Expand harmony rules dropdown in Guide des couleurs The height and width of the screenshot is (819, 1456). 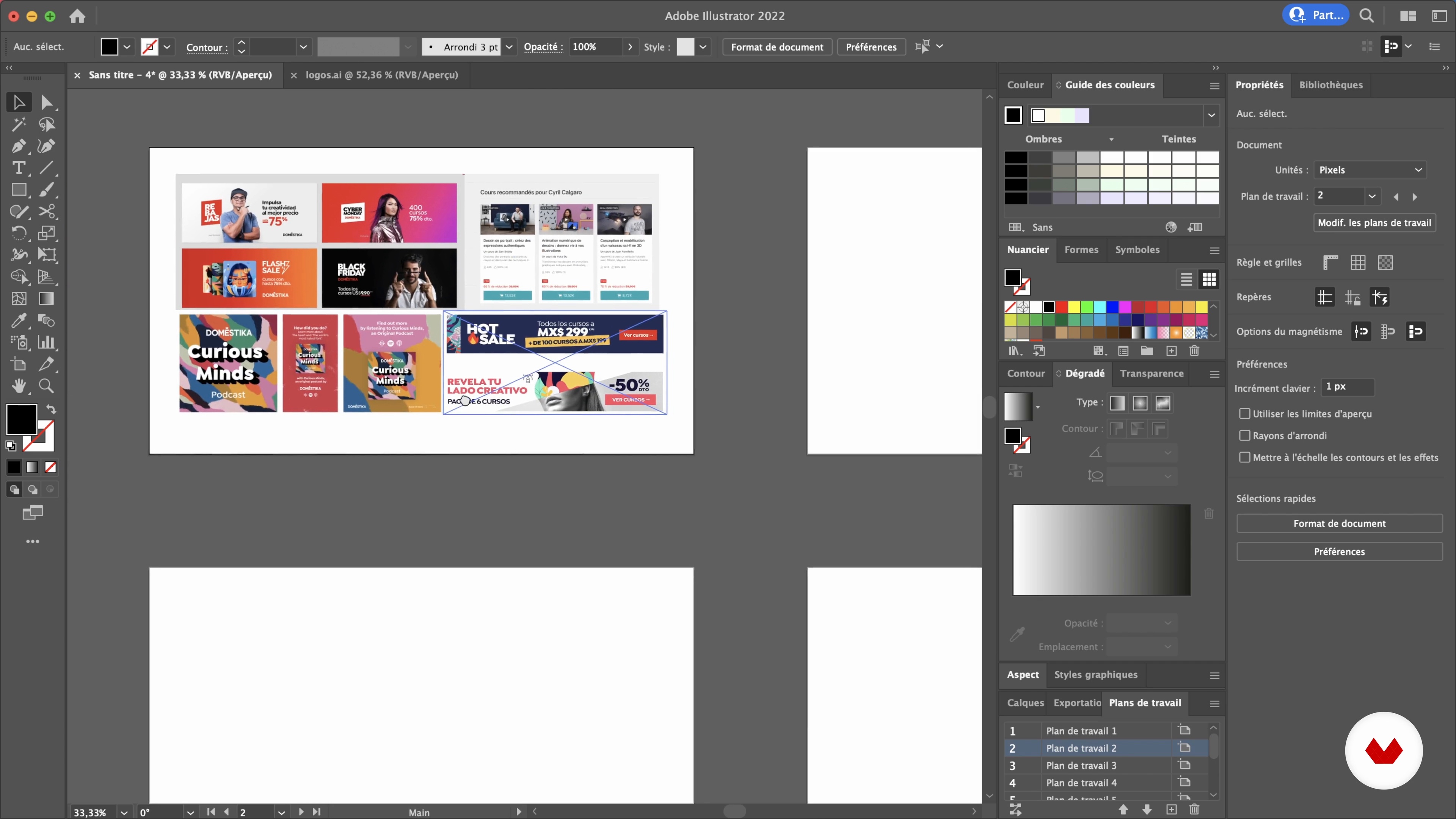click(1211, 115)
